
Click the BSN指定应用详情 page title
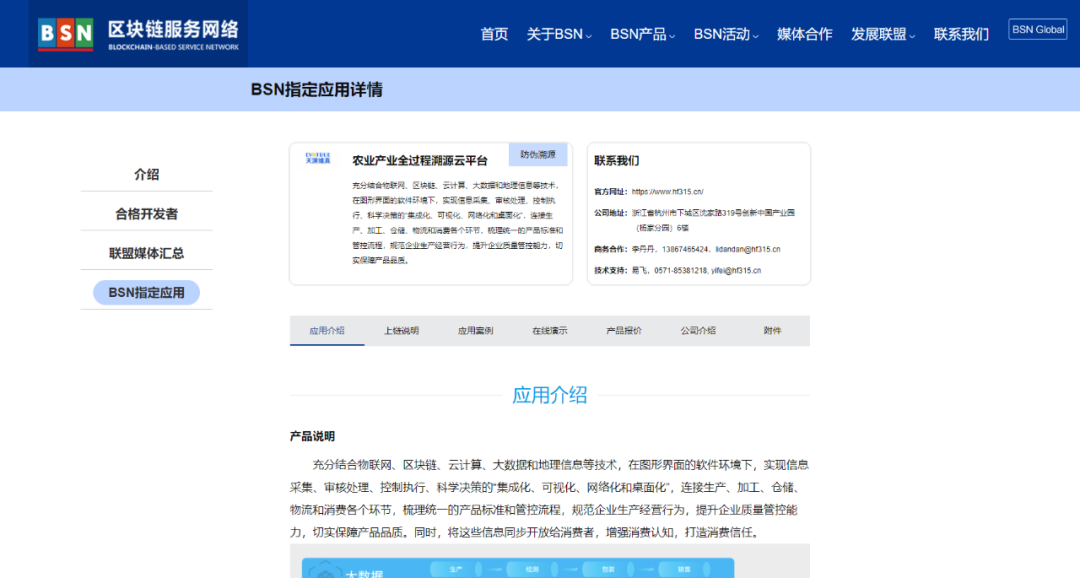point(317,90)
